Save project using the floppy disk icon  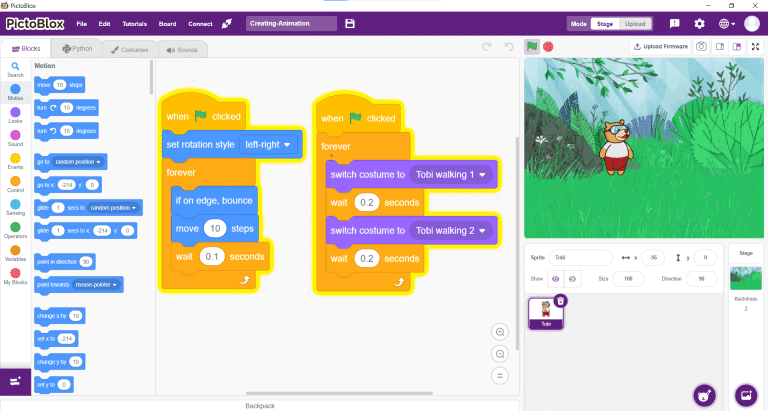coord(350,24)
